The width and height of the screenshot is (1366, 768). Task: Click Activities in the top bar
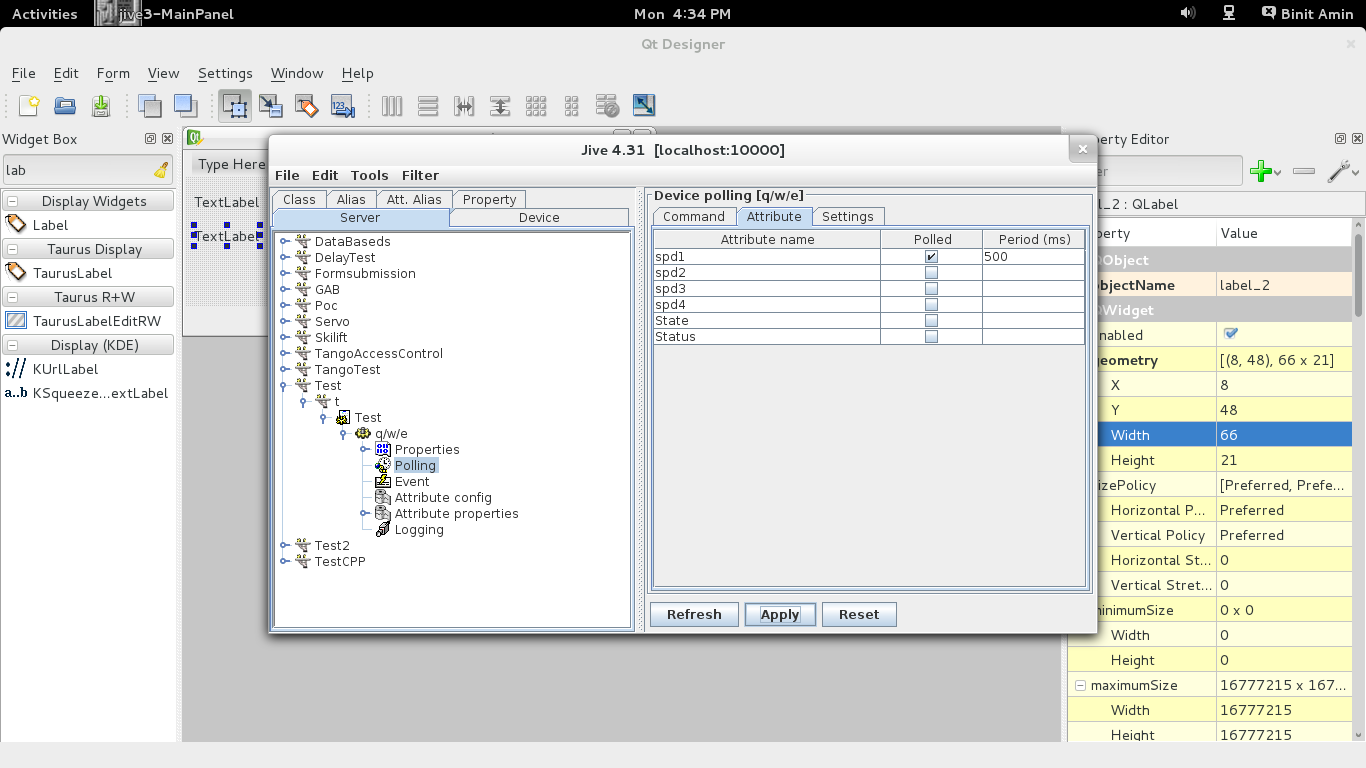44,14
